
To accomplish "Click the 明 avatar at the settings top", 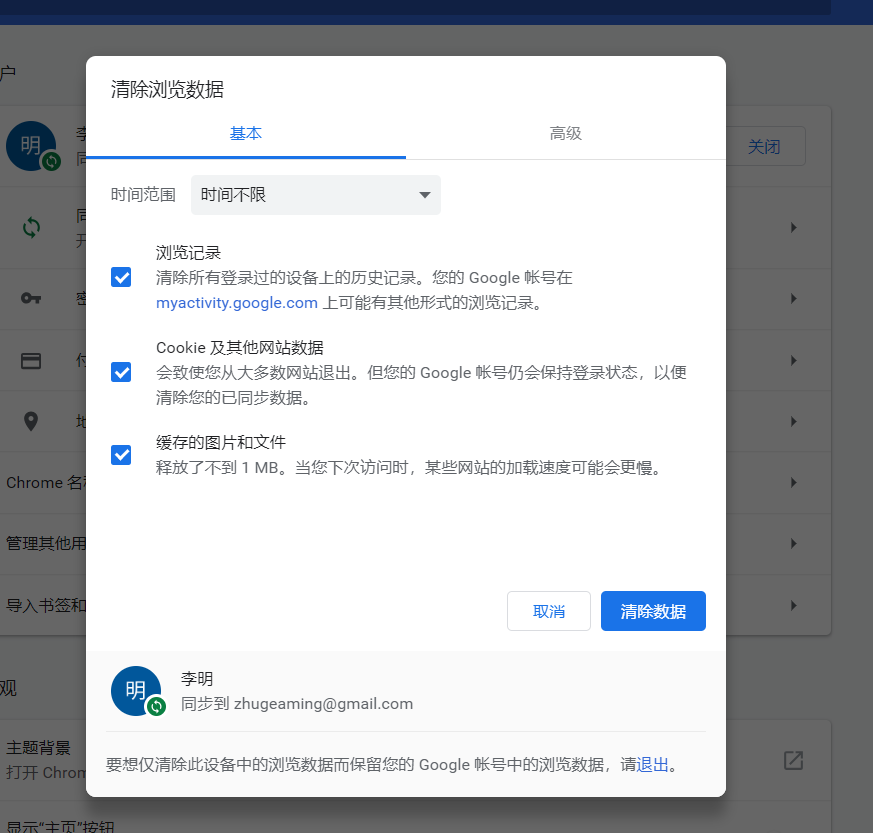I will (31, 146).
